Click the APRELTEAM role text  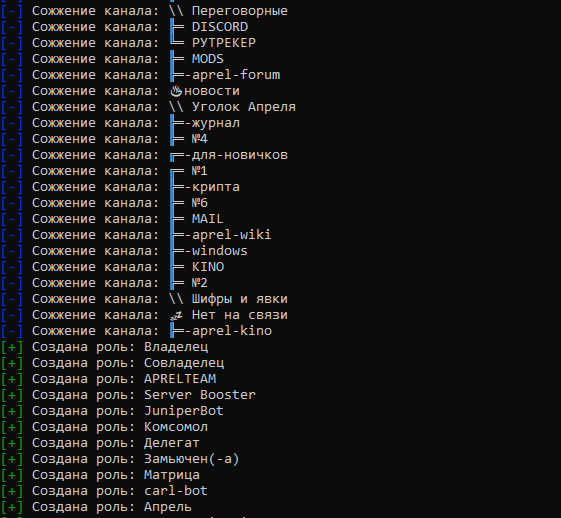(x=180, y=379)
